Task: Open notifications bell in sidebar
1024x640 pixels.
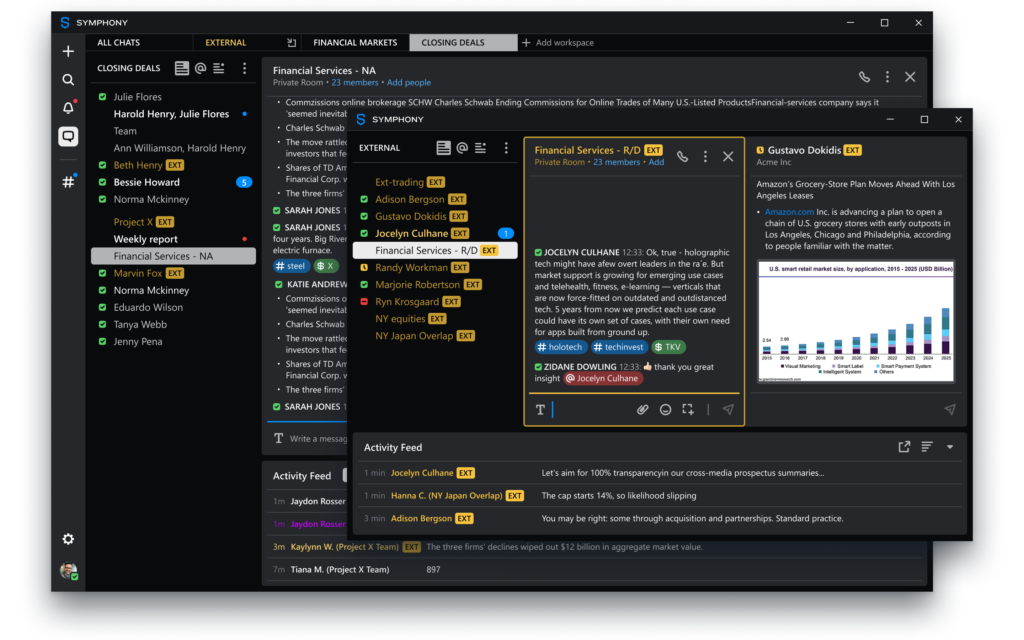Action: (68, 108)
